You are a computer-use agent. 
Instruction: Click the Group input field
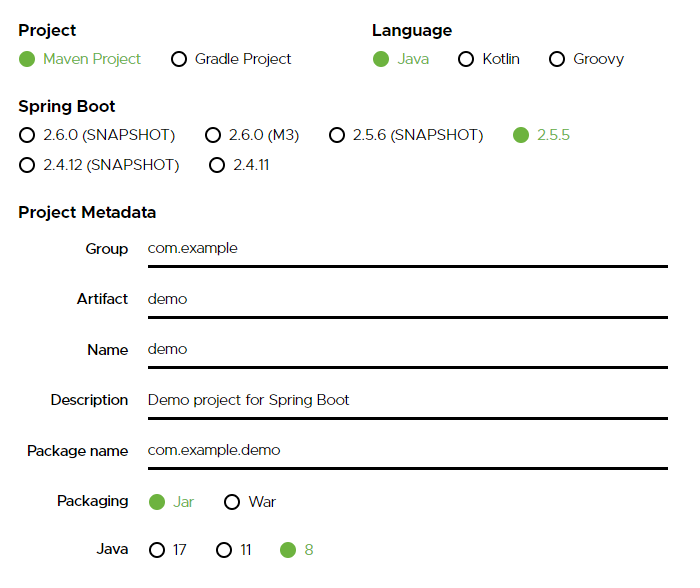(x=406, y=249)
